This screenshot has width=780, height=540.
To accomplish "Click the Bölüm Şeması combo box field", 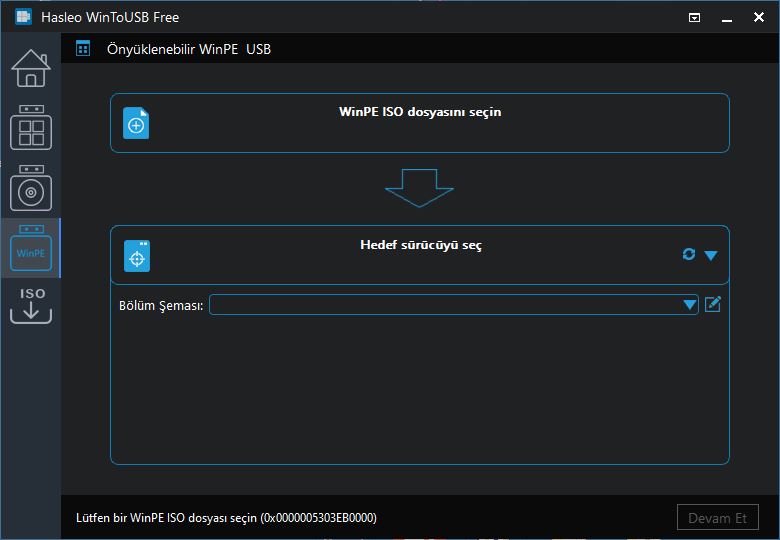I will point(453,304).
